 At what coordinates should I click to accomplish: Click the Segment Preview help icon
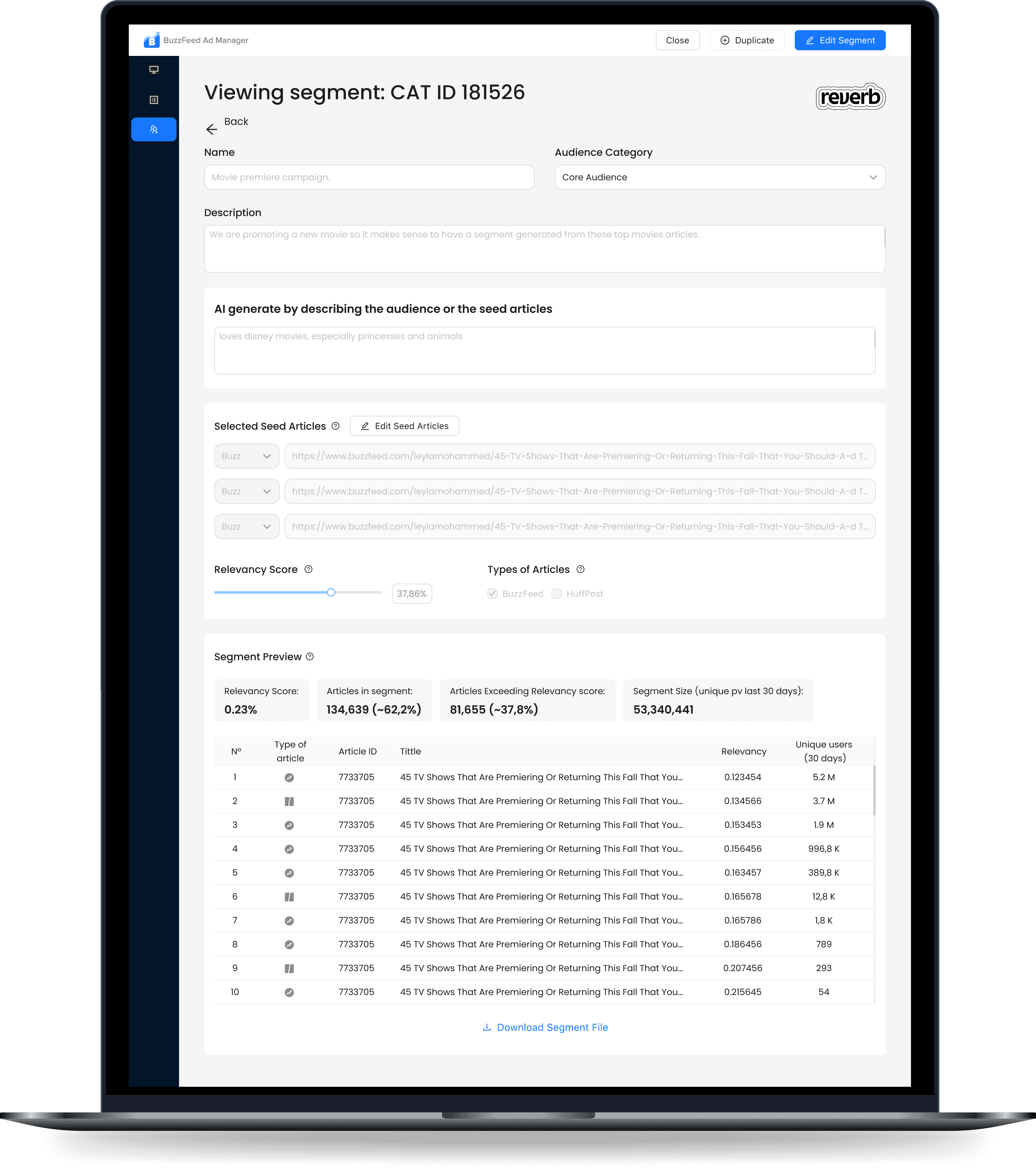pyautogui.click(x=310, y=656)
